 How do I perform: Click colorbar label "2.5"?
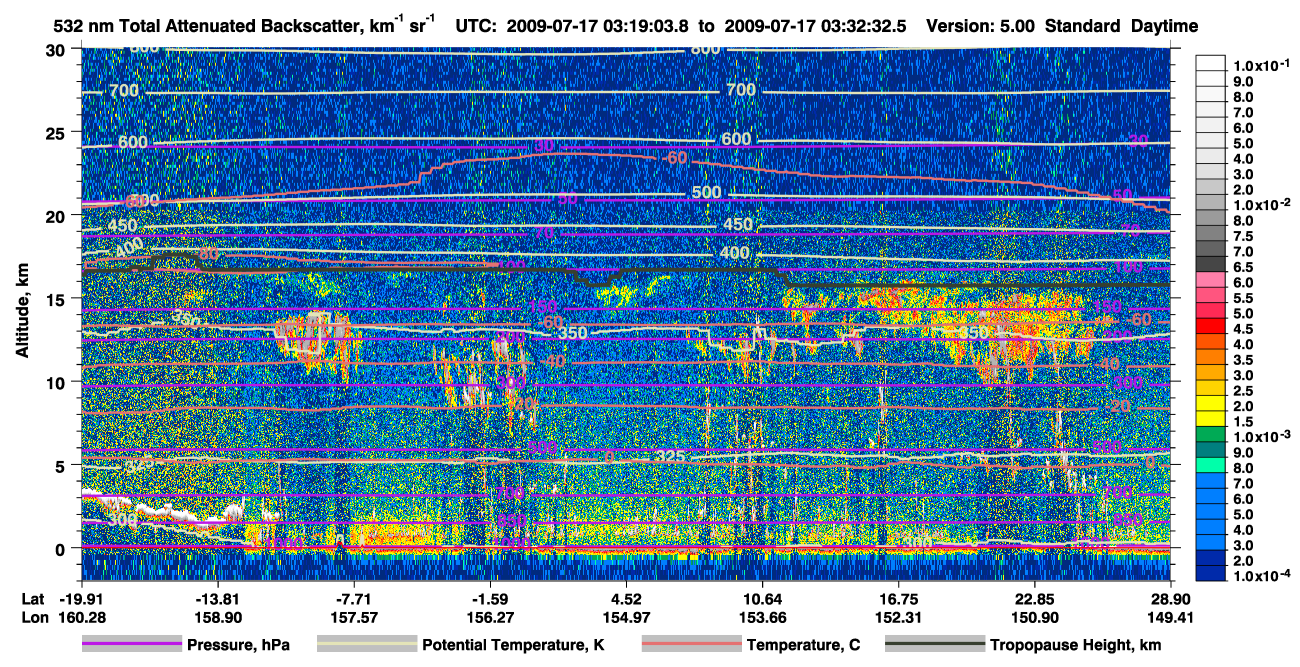click(1245, 391)
